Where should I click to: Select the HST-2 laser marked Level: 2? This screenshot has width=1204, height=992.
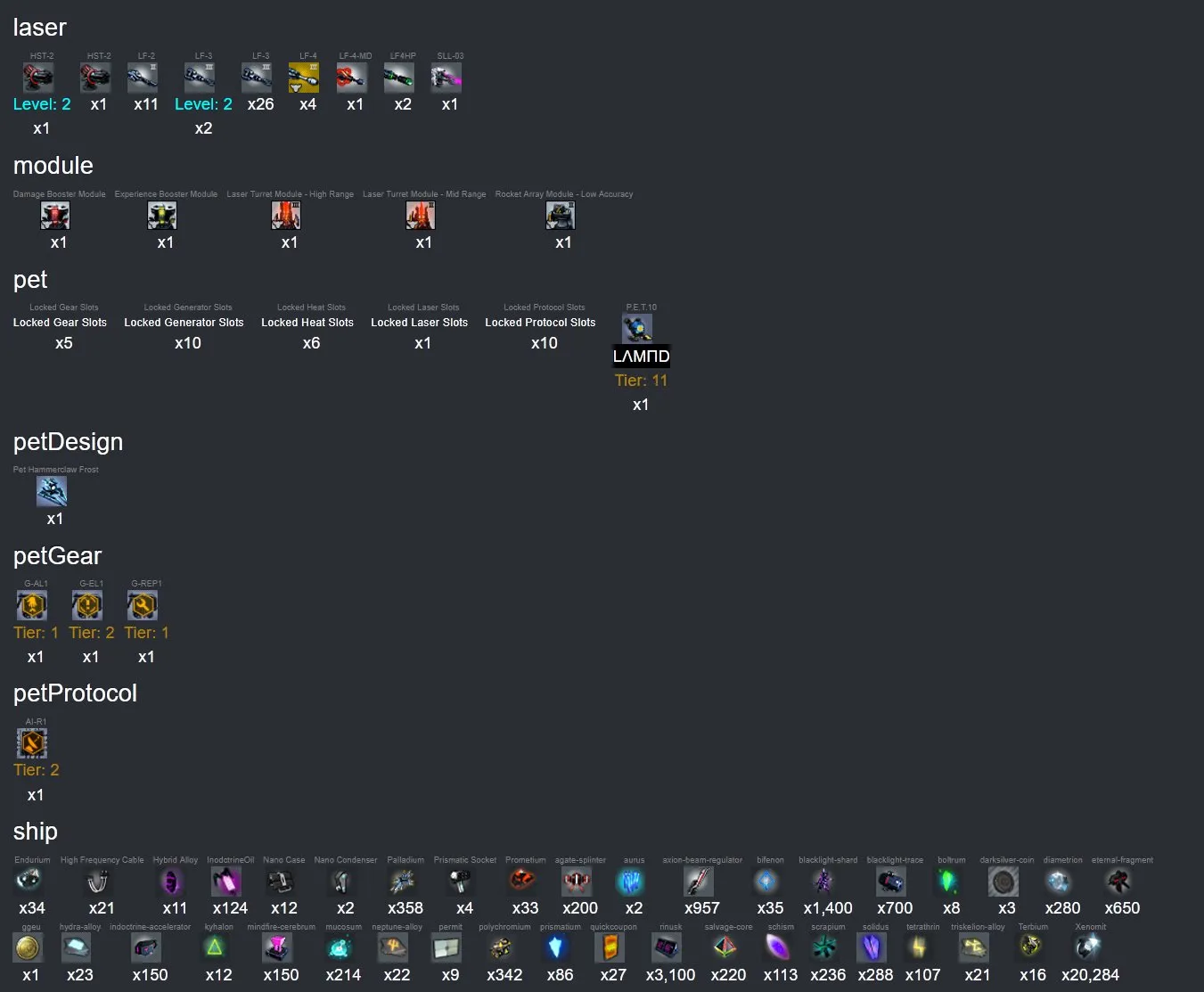pyautogui.click(x=38, y=78)
